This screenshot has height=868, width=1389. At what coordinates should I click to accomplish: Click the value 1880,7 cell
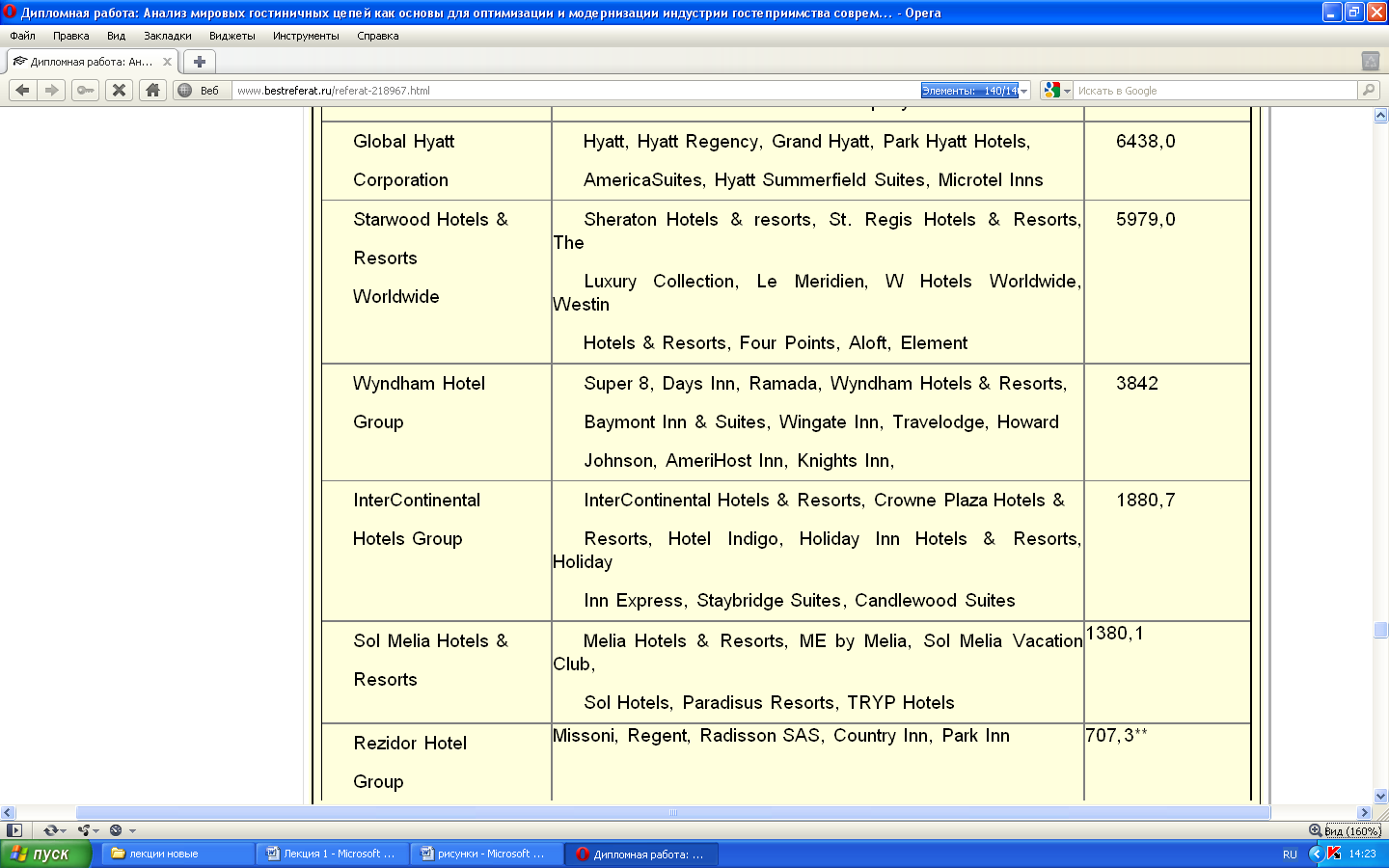1167,551
